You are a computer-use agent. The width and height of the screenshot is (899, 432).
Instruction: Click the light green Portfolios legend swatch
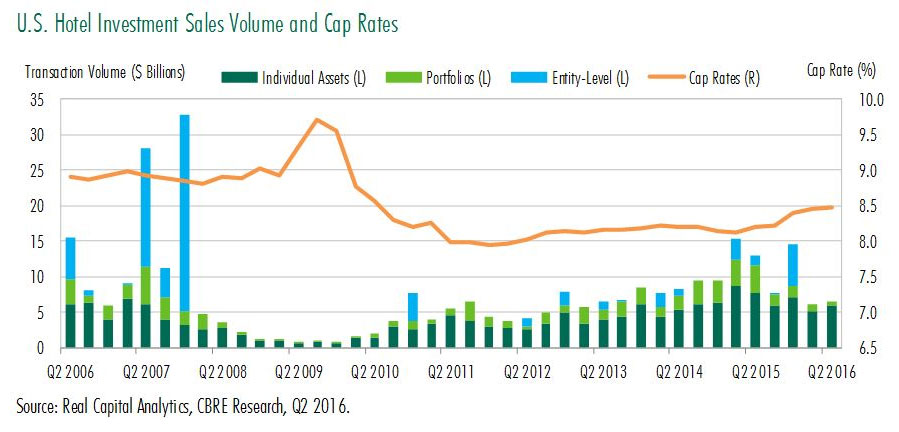[404, 77]
